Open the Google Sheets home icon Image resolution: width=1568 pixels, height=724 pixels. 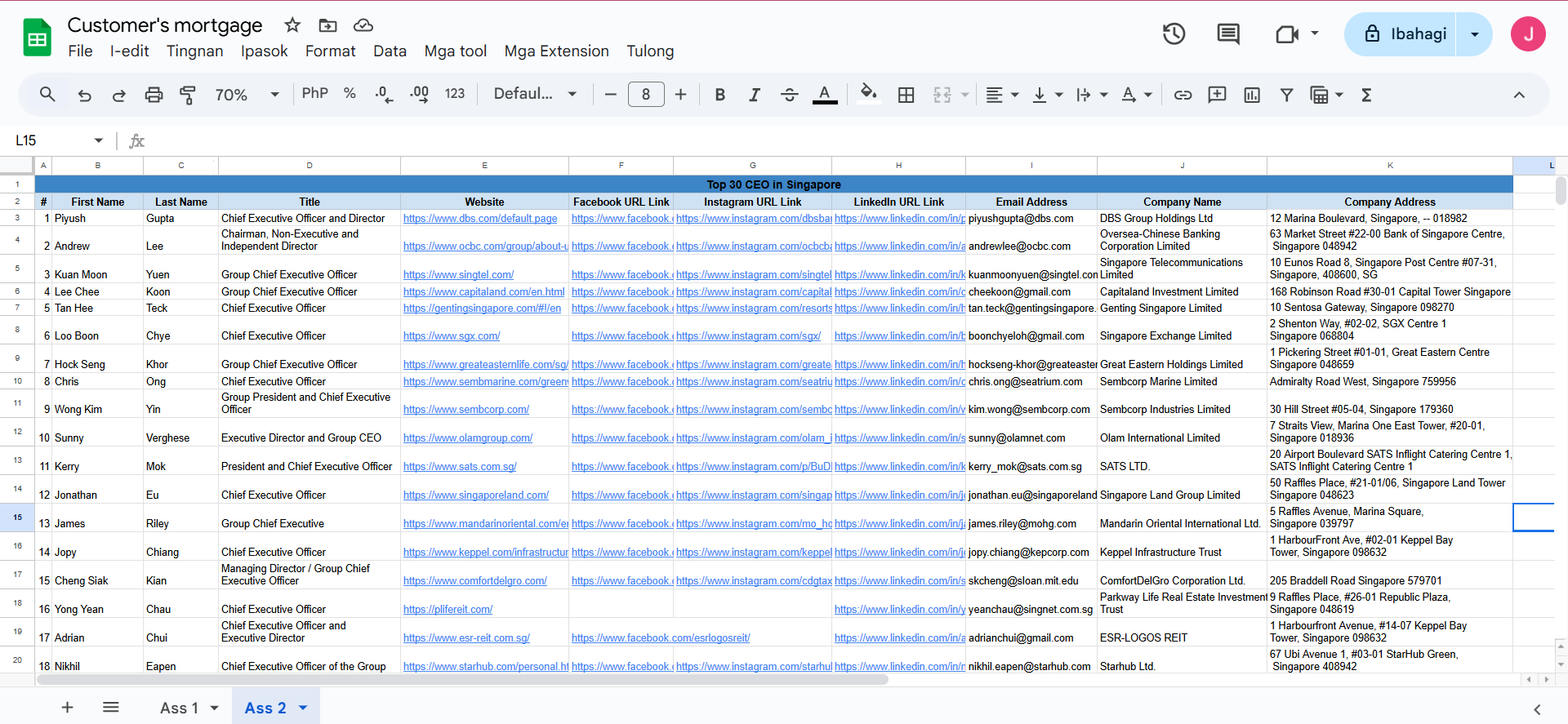click(x=37, y=38)
